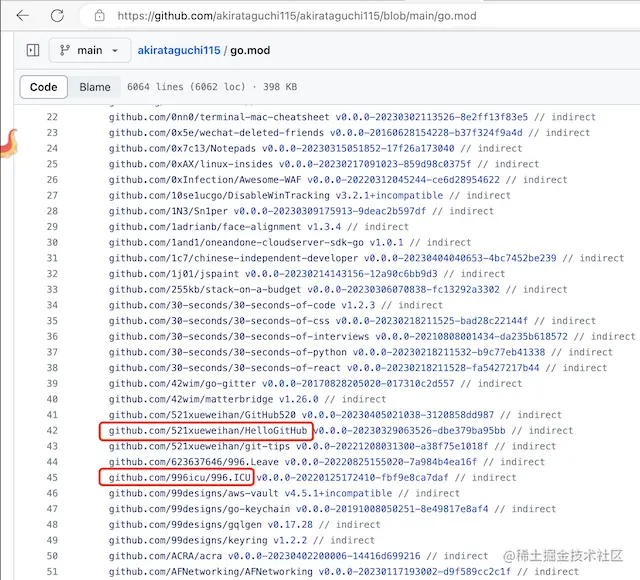Image resolution: width=640 pixels, height=580 pixels.
Task: Reload the page with the refresh icon
Action: [x=57, y=16]
